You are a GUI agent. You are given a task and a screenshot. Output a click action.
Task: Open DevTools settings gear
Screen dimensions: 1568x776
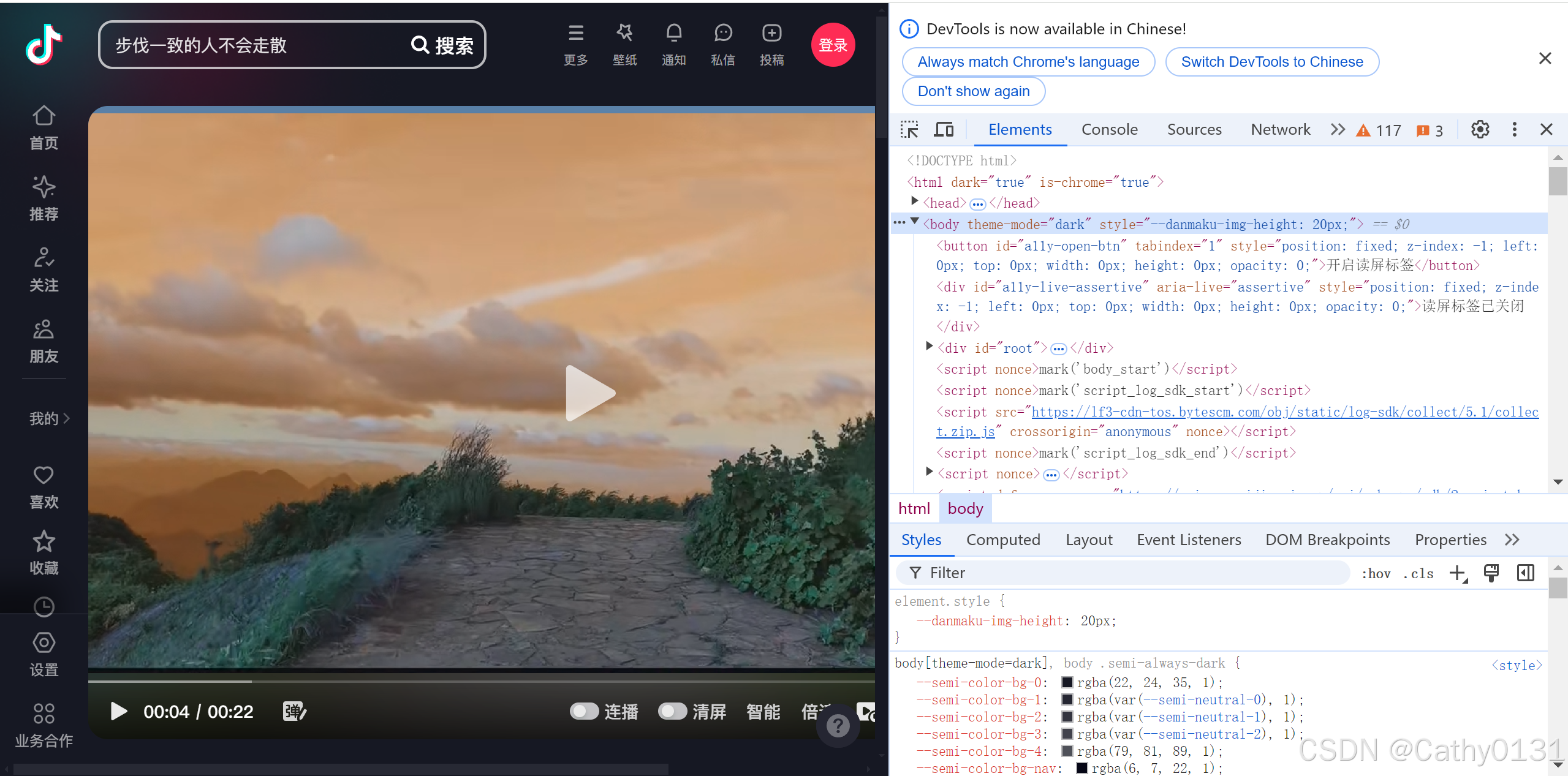1480,130
